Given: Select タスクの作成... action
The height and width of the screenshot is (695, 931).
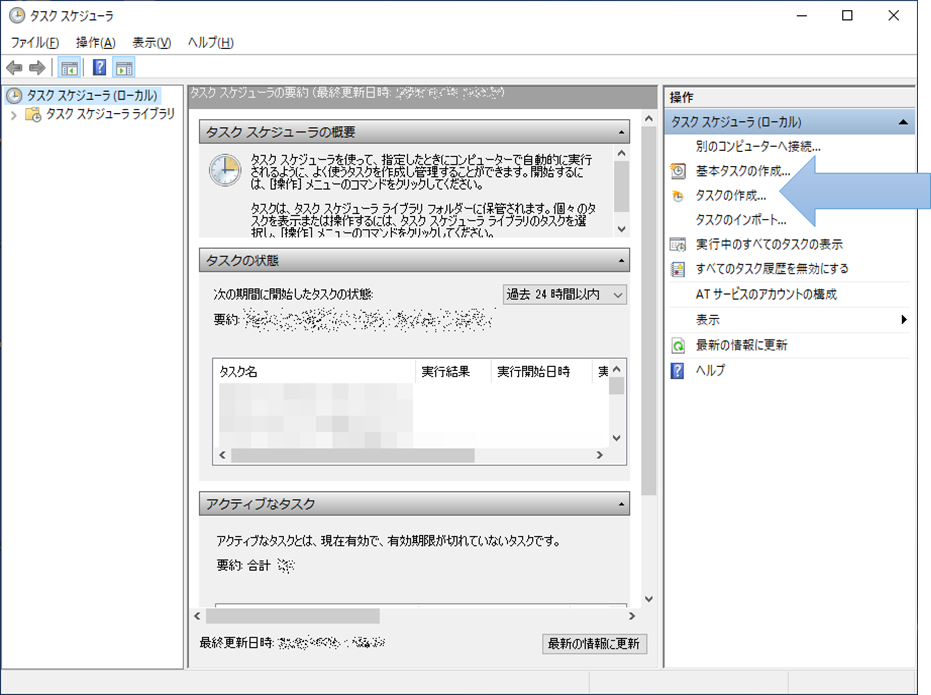Looking at the screenshot, I should pyautogui.click(x=731, y=196).
